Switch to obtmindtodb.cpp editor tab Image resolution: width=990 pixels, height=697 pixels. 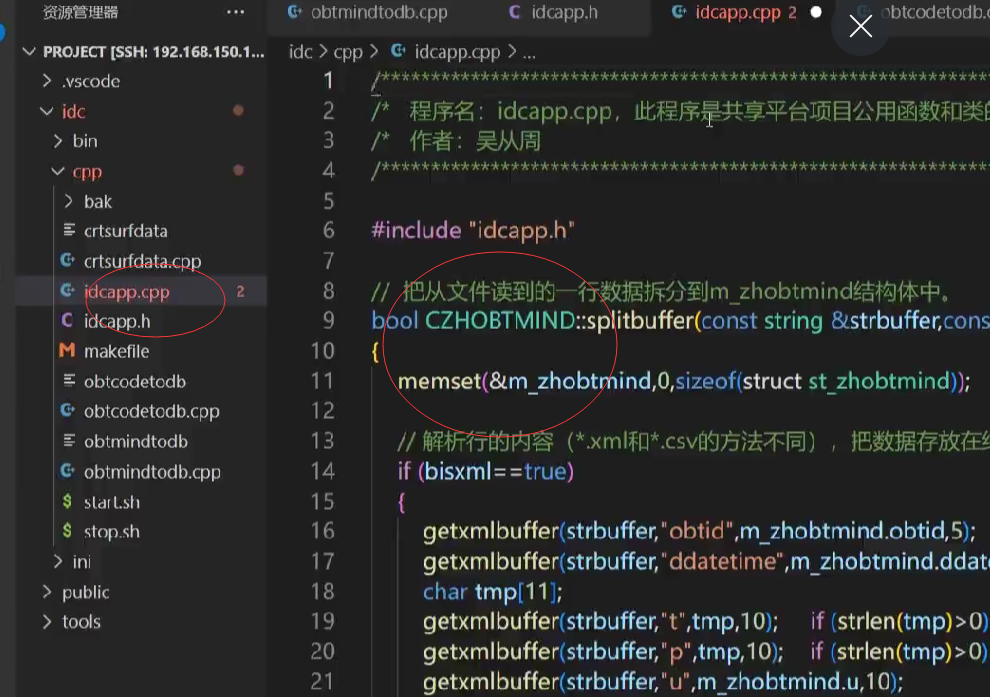(379, 12)
